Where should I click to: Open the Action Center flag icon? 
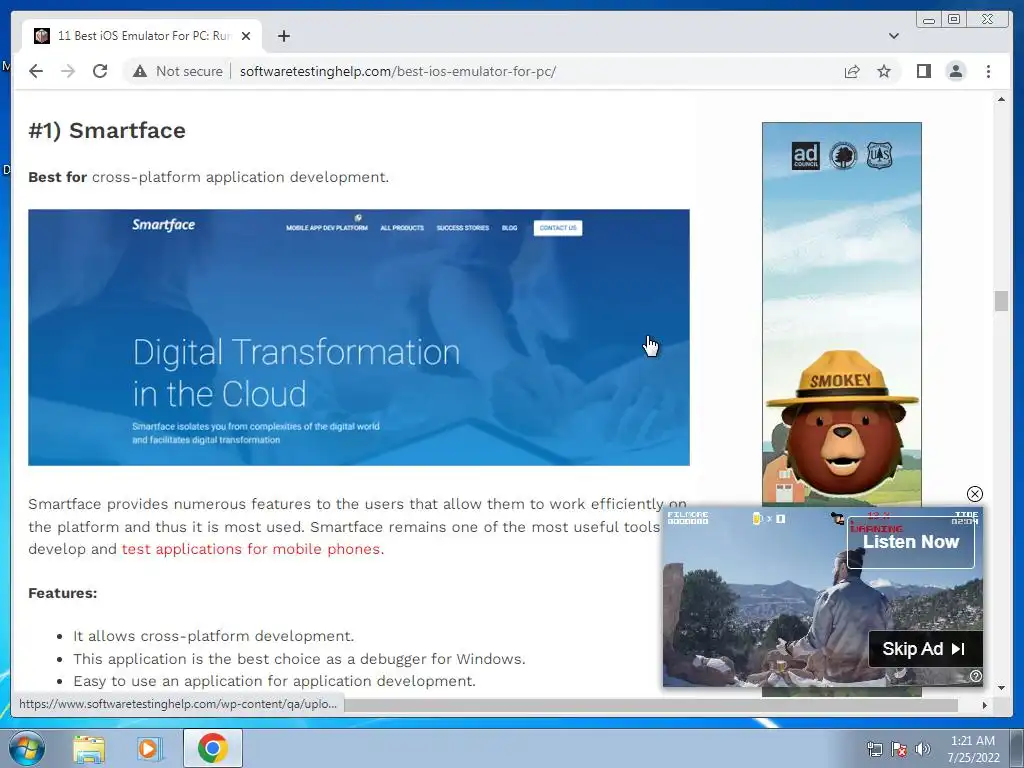899,749
